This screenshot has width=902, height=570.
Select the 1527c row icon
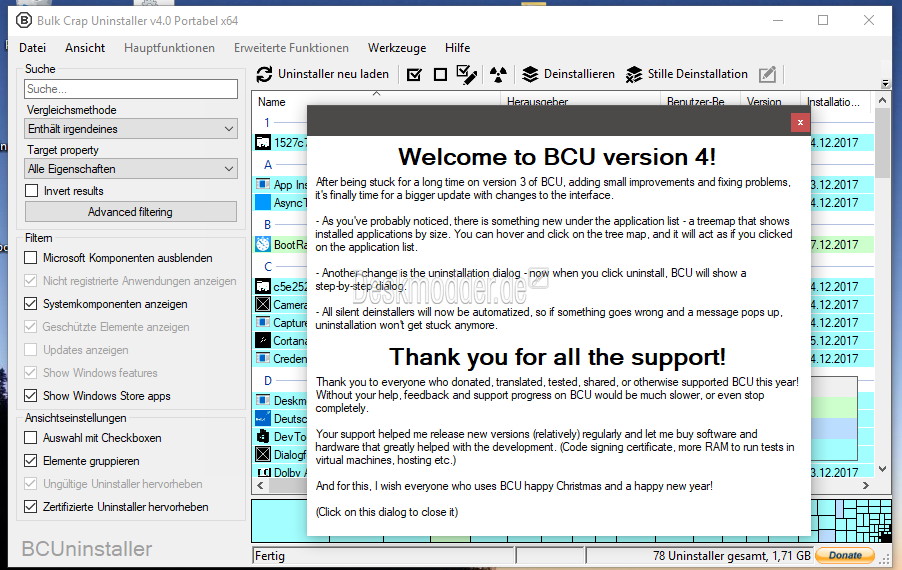pyautogui.click(x=263, y=143)
